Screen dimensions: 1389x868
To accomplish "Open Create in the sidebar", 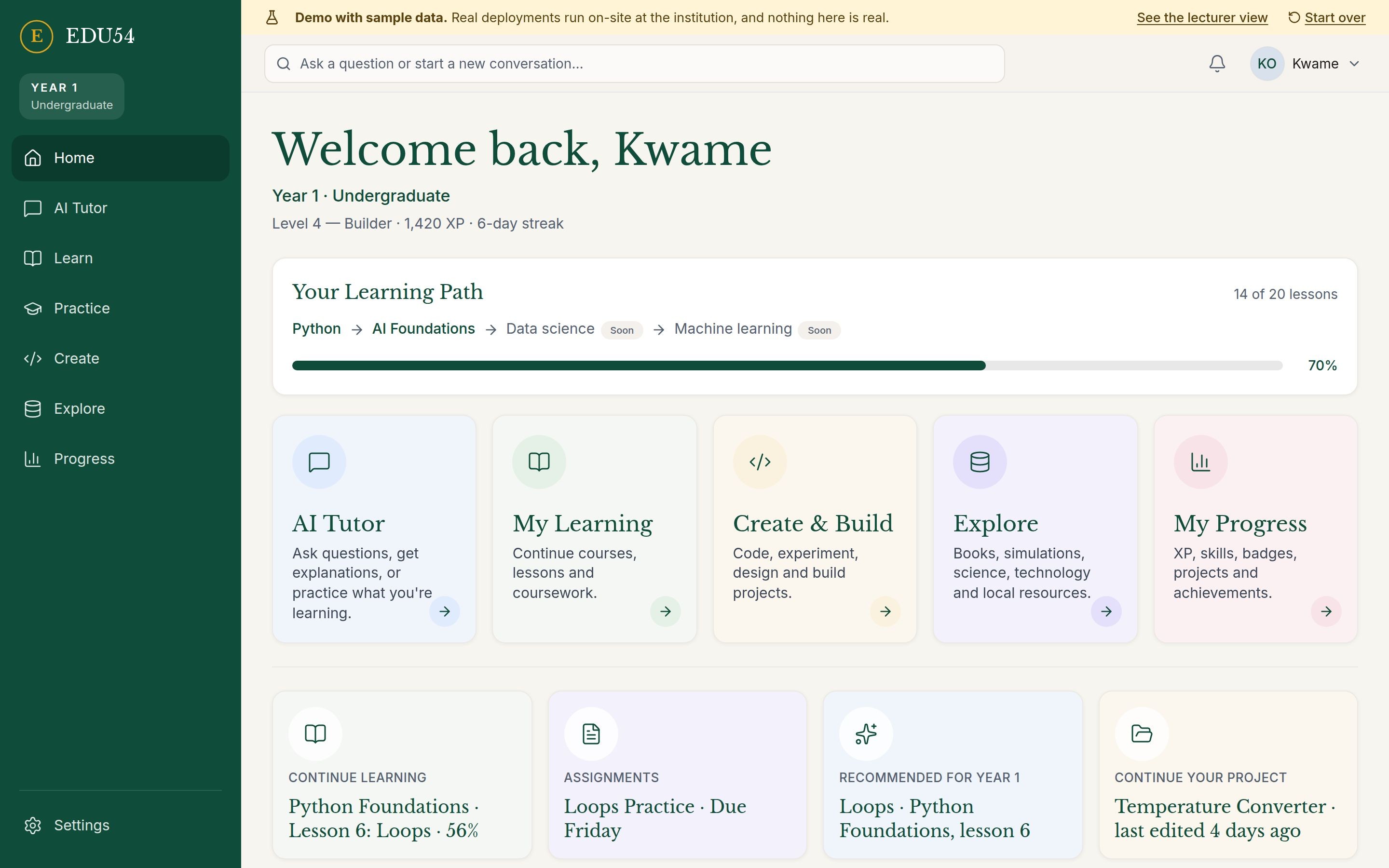I will click(121, 358).
